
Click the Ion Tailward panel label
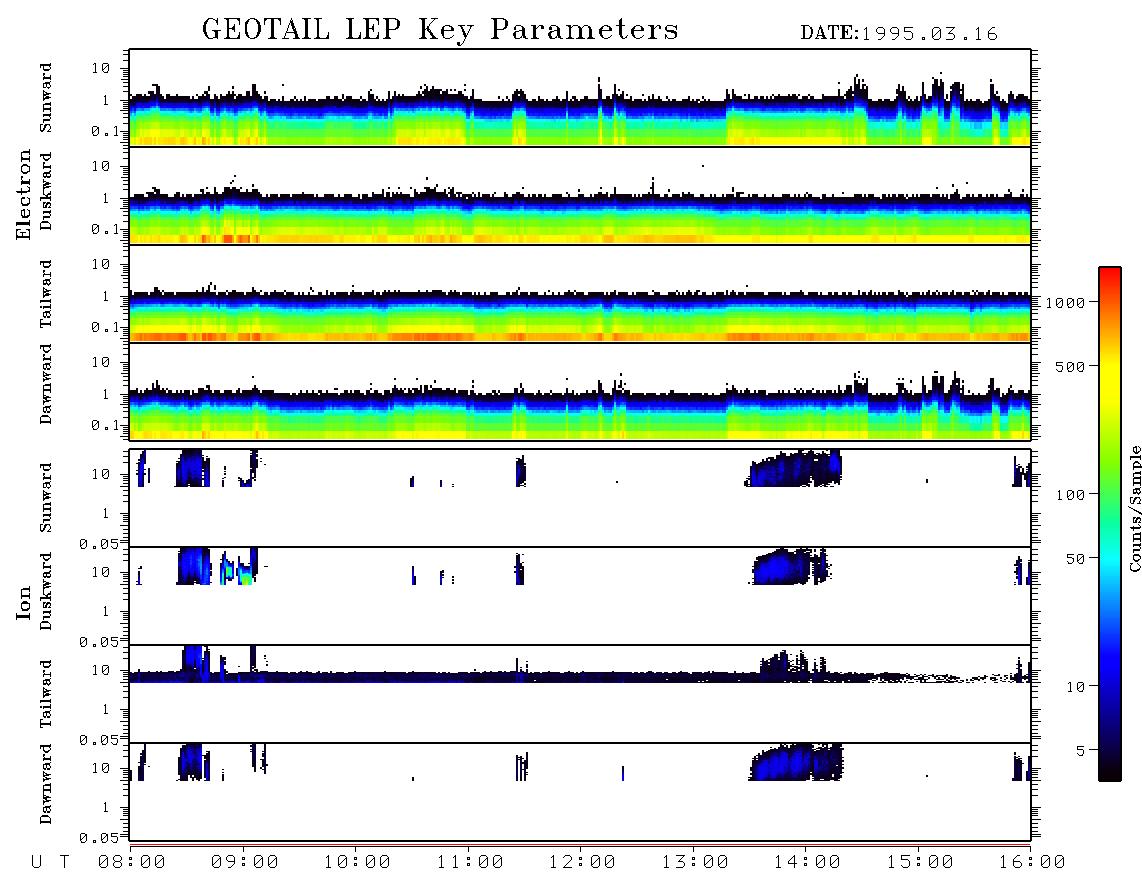[46, 694]
